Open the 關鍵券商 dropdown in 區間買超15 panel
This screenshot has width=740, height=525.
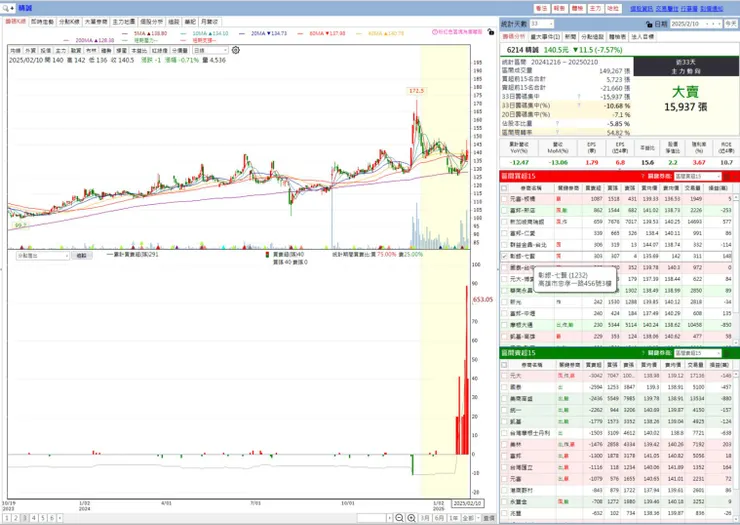[x=698, y=176]
